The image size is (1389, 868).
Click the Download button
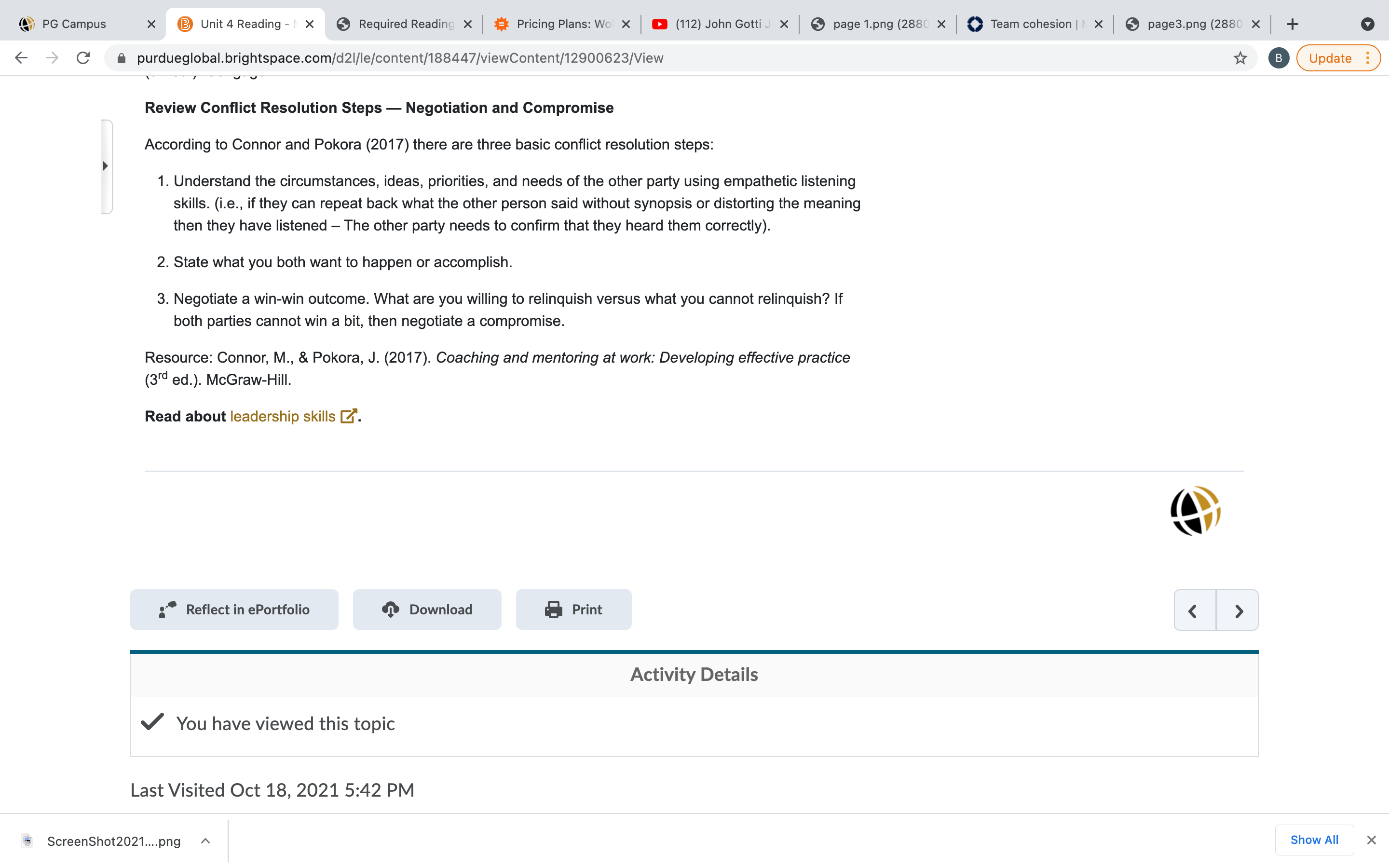(427, 610)
